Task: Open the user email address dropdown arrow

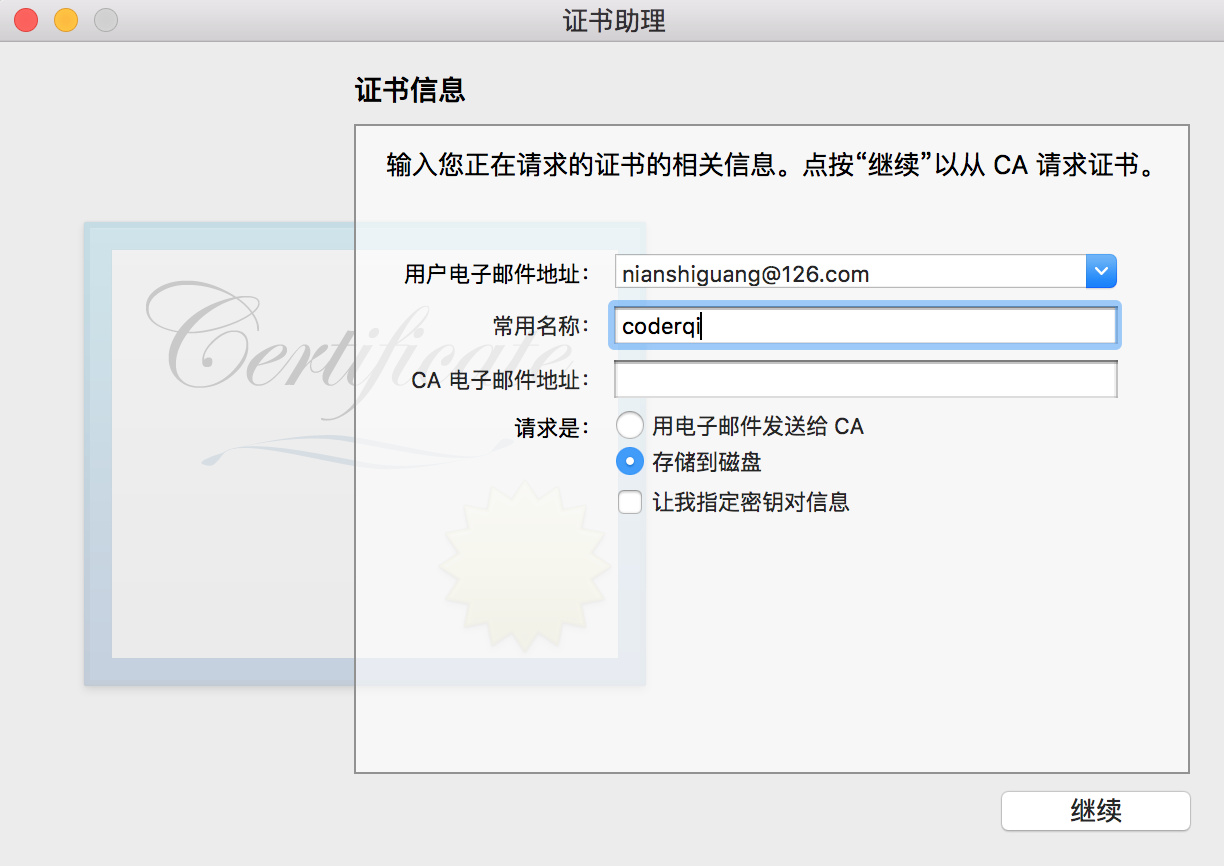Action: pos(1101,271)
